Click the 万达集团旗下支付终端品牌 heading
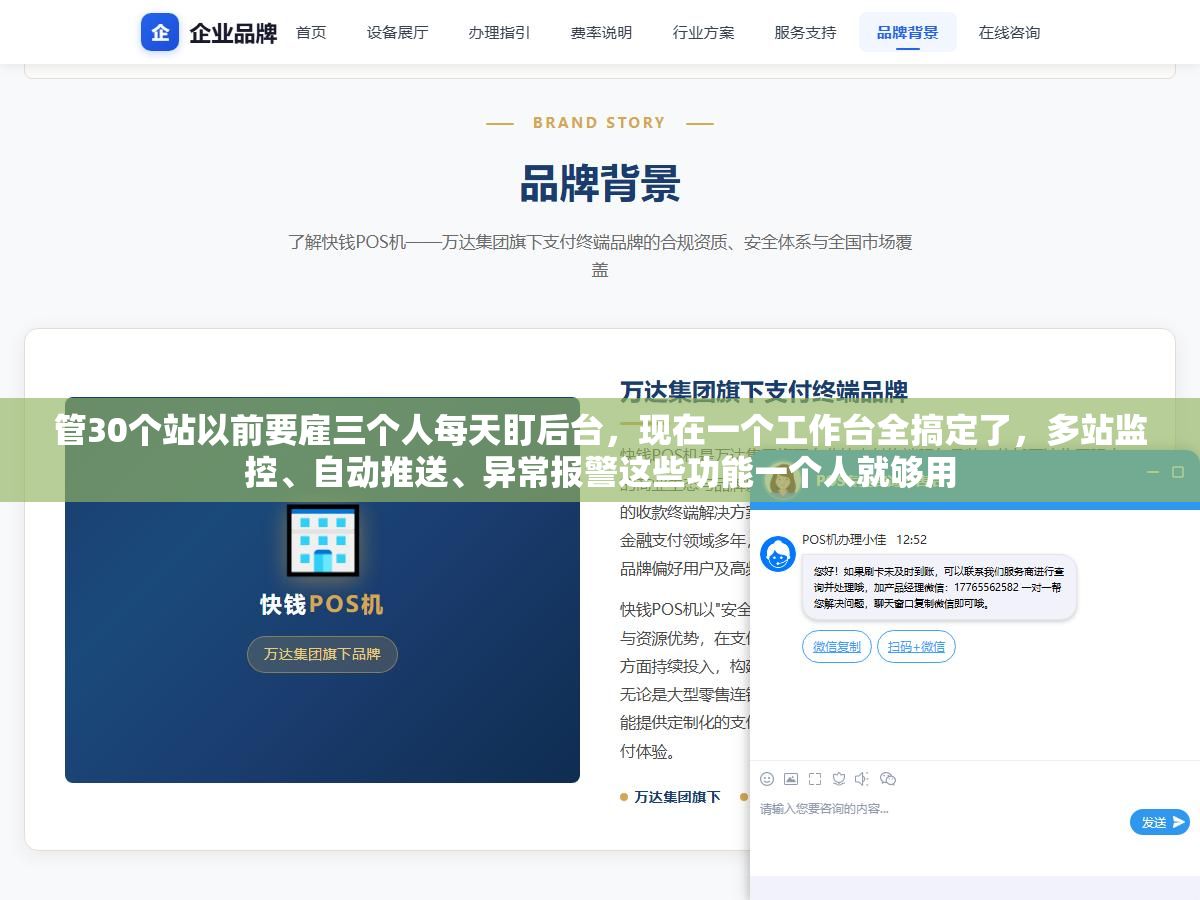 pos(764,390)
